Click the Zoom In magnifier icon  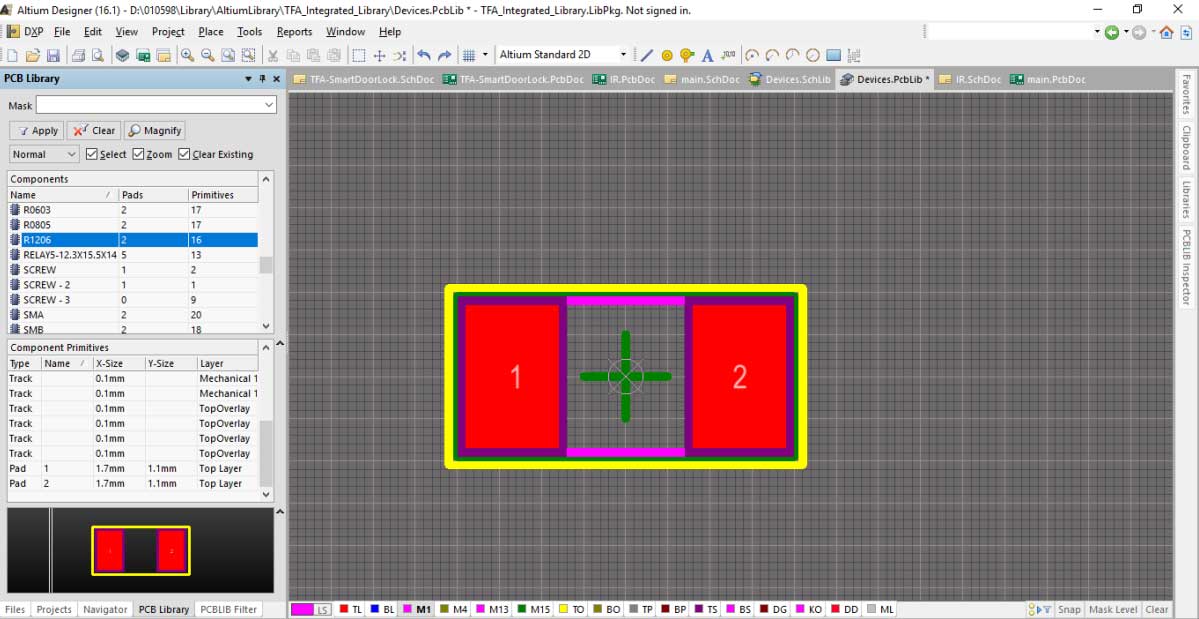[x=187, y=56]
